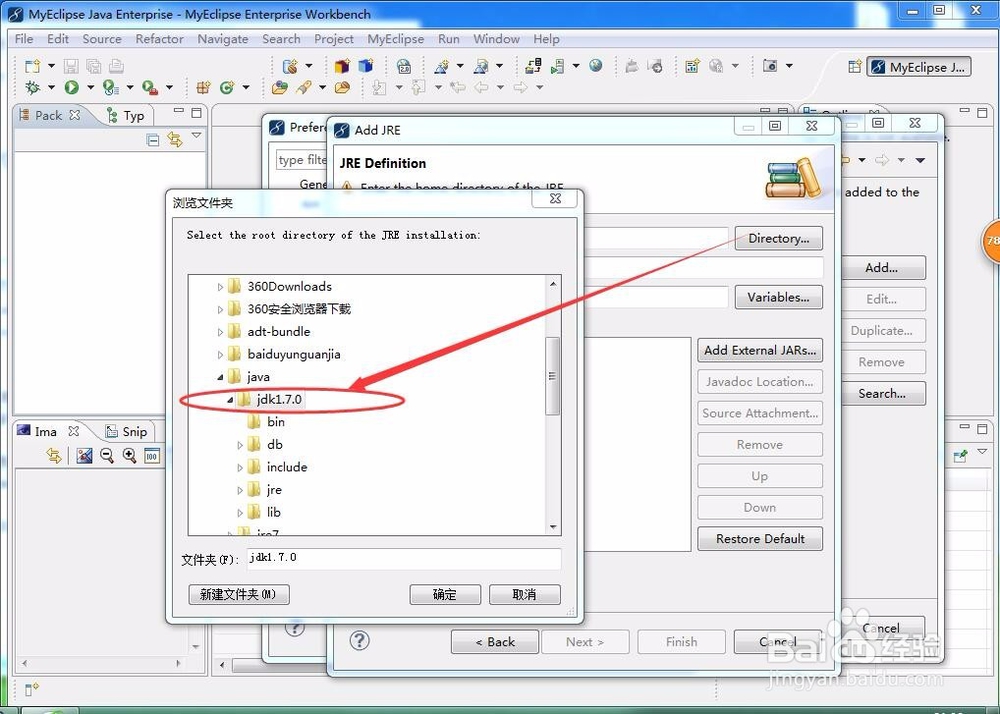The height and width of the screenshot is (714, 1000).
Task: Click scroll-down arrow of folder tree
Action: (553, 527)
